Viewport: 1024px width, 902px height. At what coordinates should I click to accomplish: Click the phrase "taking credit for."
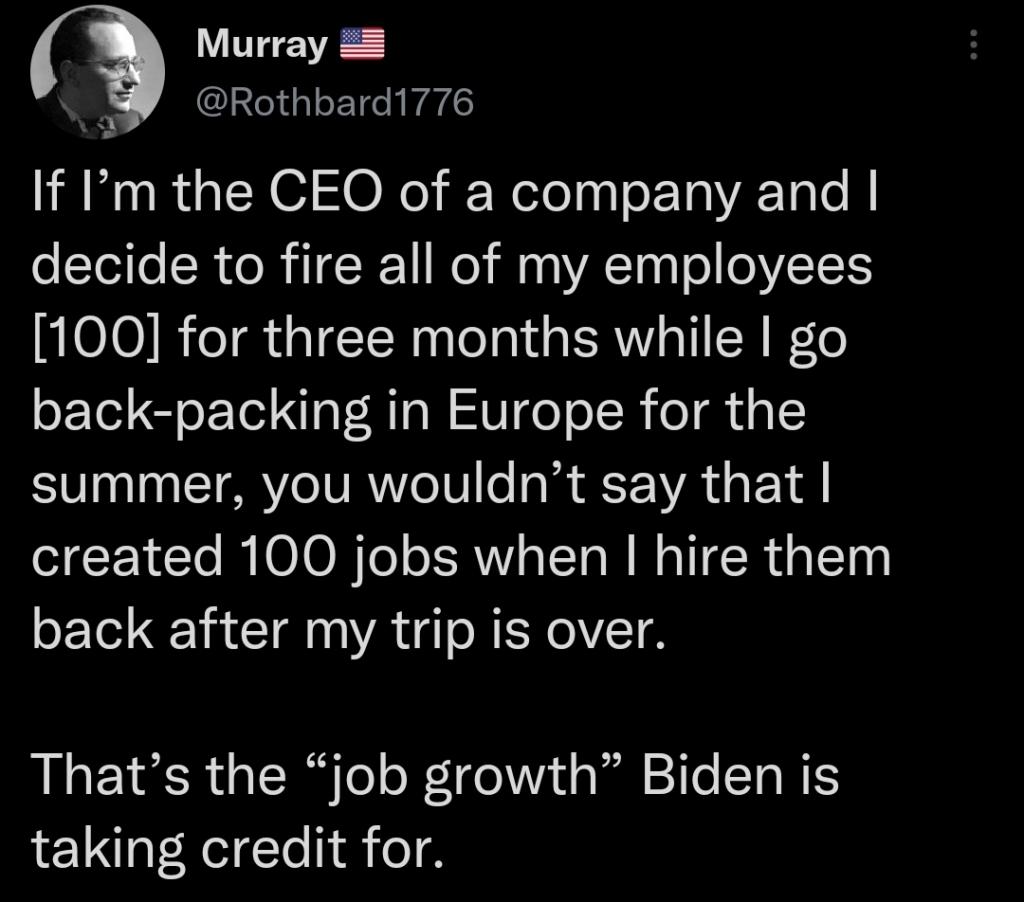coord(235,848)
